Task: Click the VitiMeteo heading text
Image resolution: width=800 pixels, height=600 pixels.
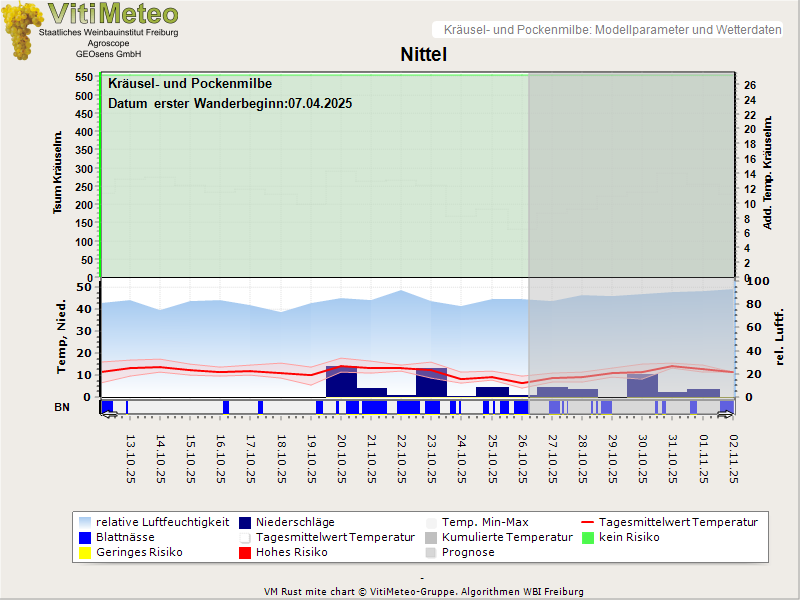Action: (113, 14)
